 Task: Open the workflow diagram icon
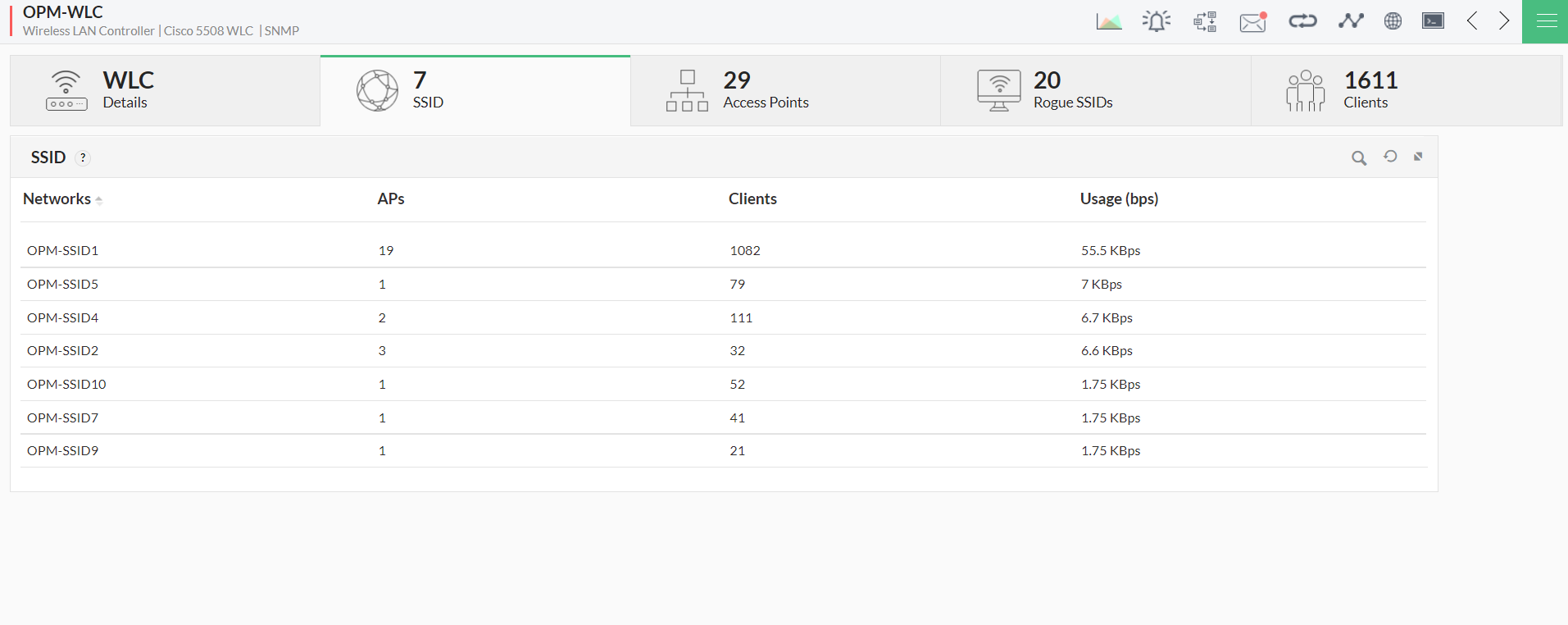[x=1205, y=21]
